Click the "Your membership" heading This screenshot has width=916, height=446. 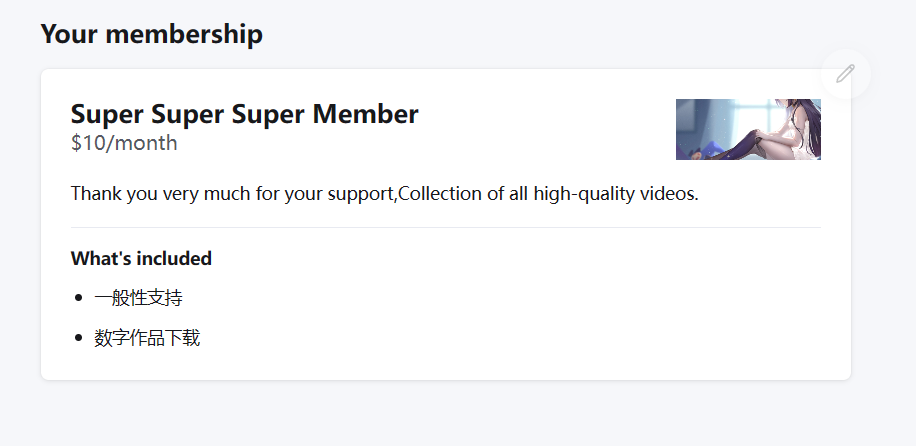151,34
